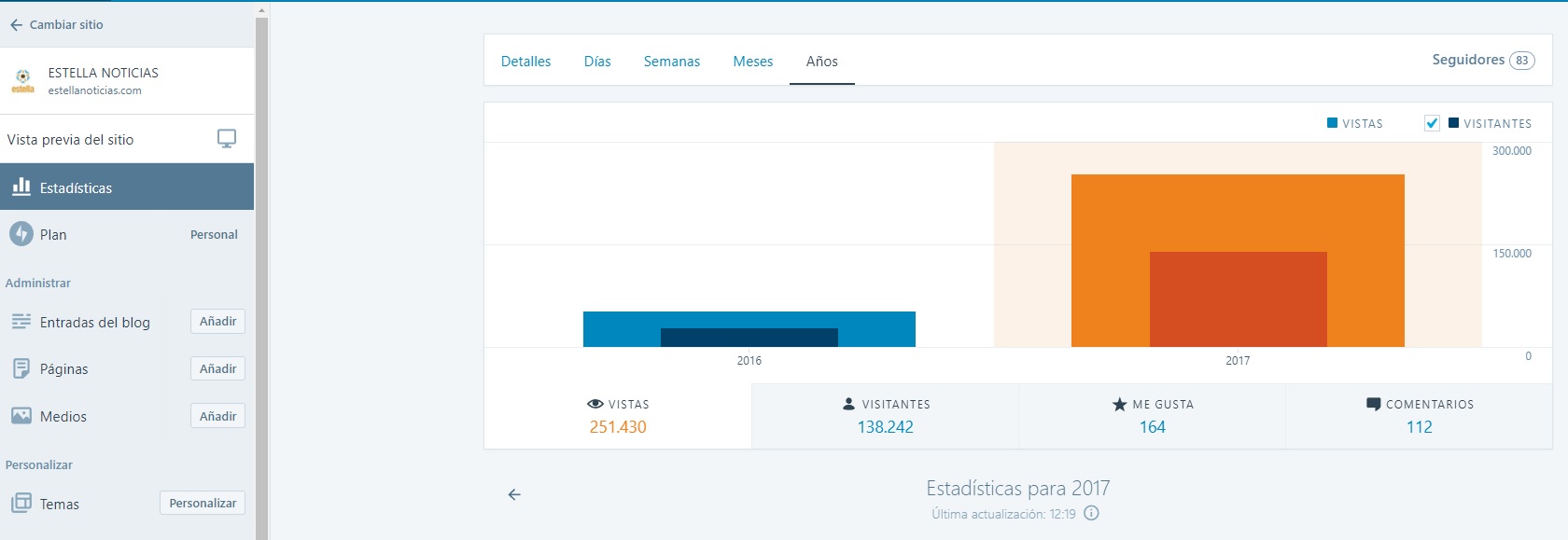Click the Estella Noticias site logo
Image resolution: width=1568 pixels, height=540 pixels.
pyautogui.click(x=22, y=81)
